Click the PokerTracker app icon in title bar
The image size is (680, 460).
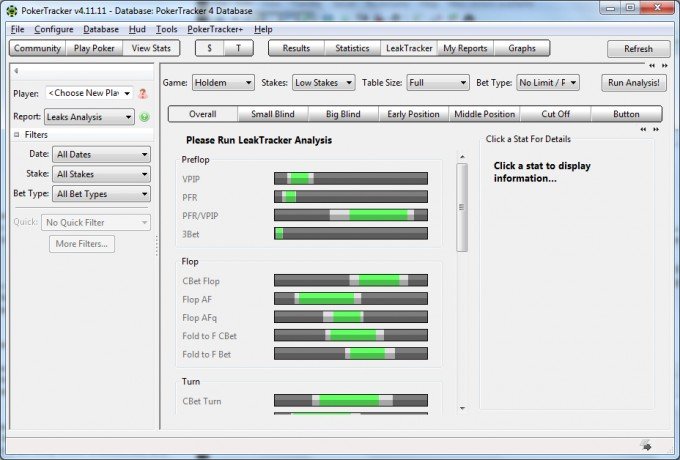click(x=10, y=8)
